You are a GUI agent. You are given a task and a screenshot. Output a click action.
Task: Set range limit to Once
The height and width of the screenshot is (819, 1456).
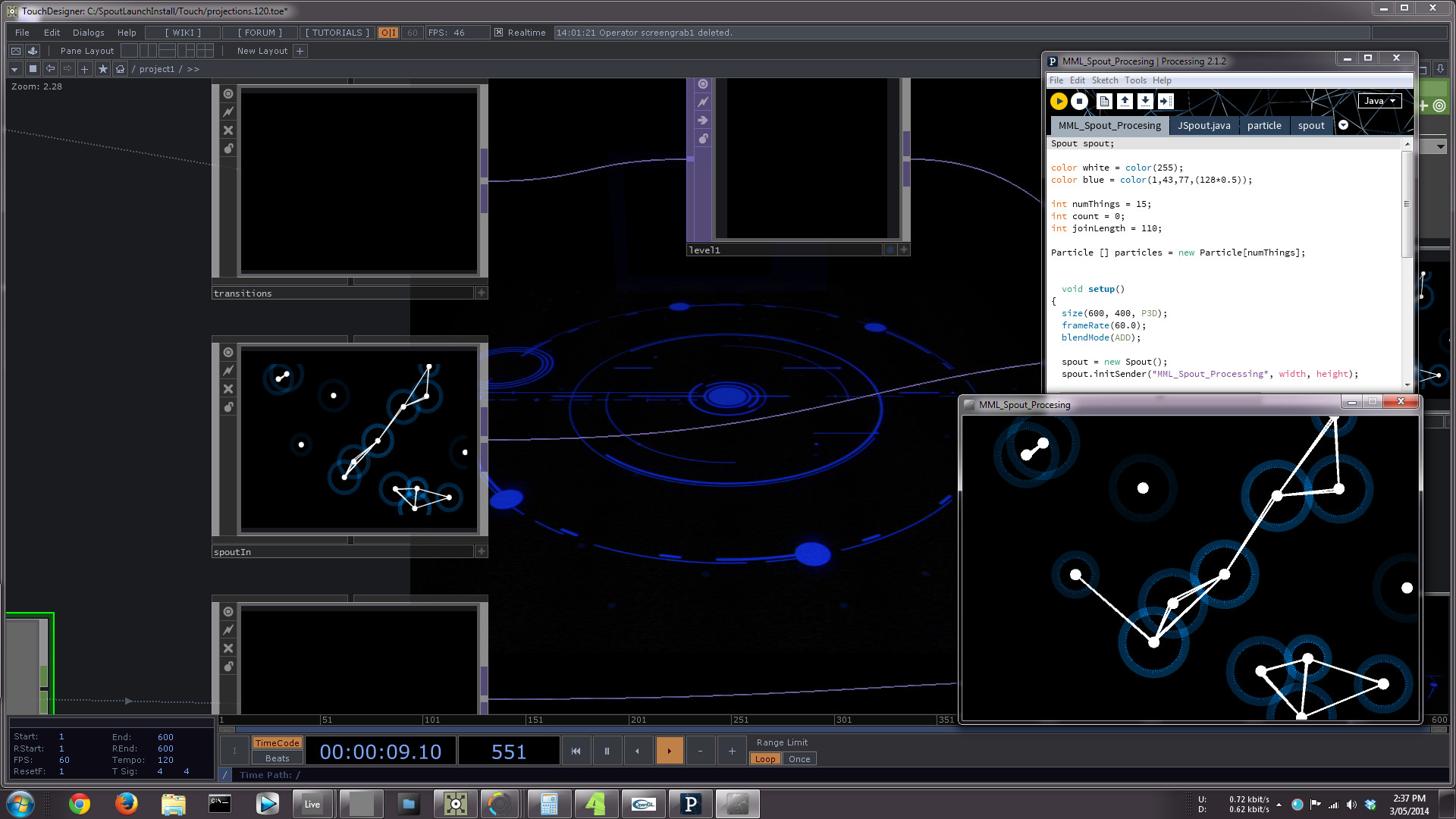click(799, 759)
